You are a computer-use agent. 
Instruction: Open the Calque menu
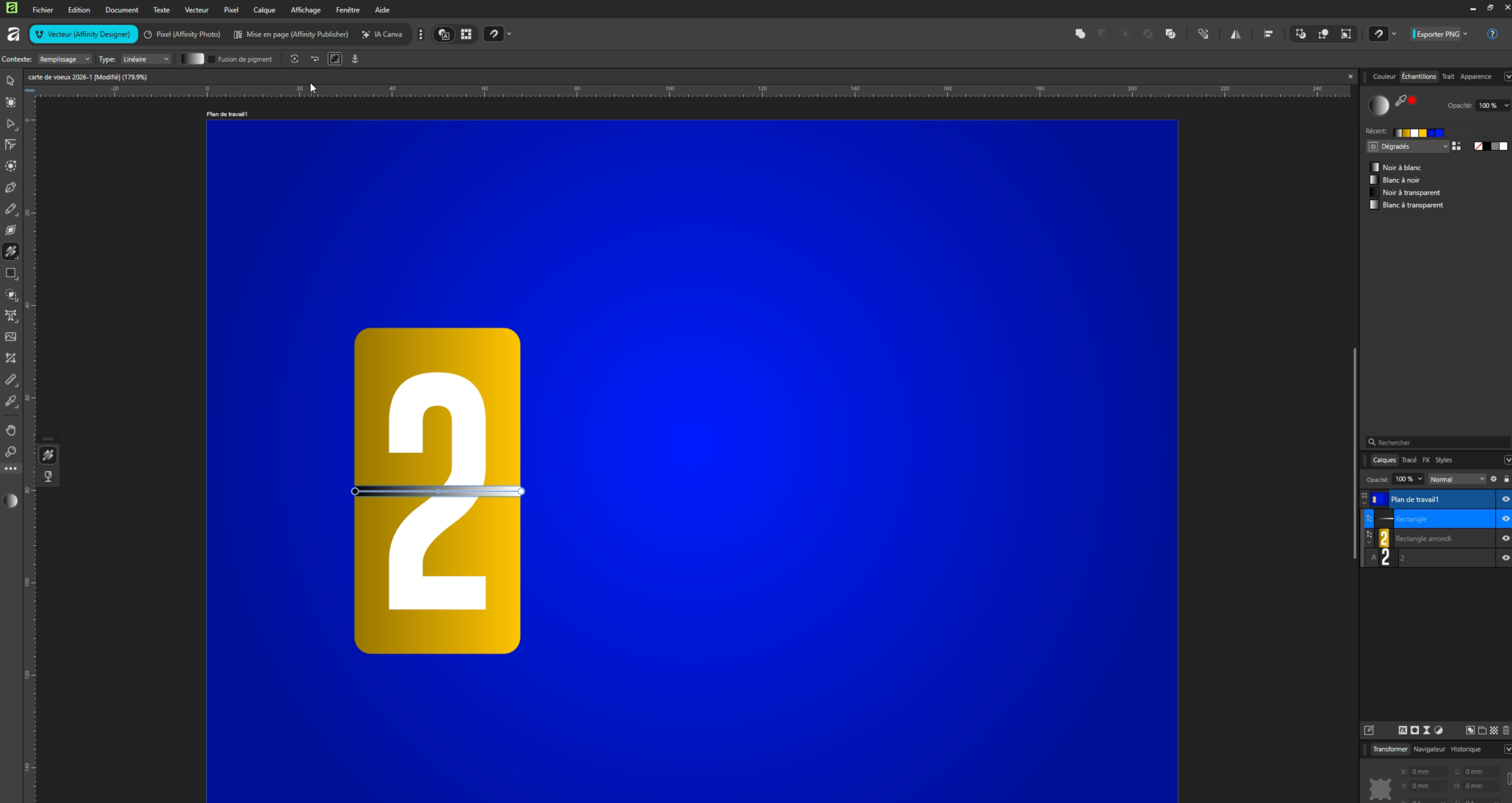(264, 10)
